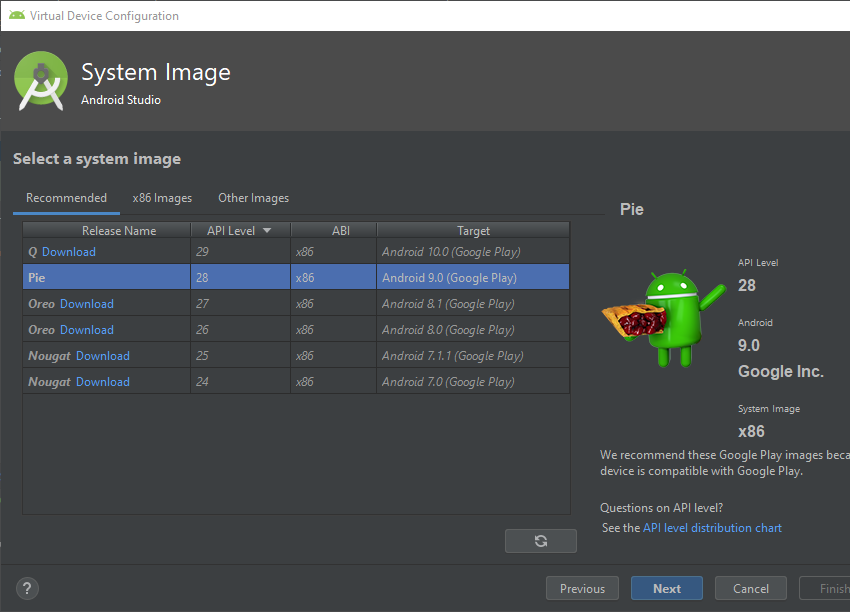Viewport: 850px width, 612px height.
Task: Select the Android 10.0 (Google Play) target cell
Action: click(x=473, y=252)
